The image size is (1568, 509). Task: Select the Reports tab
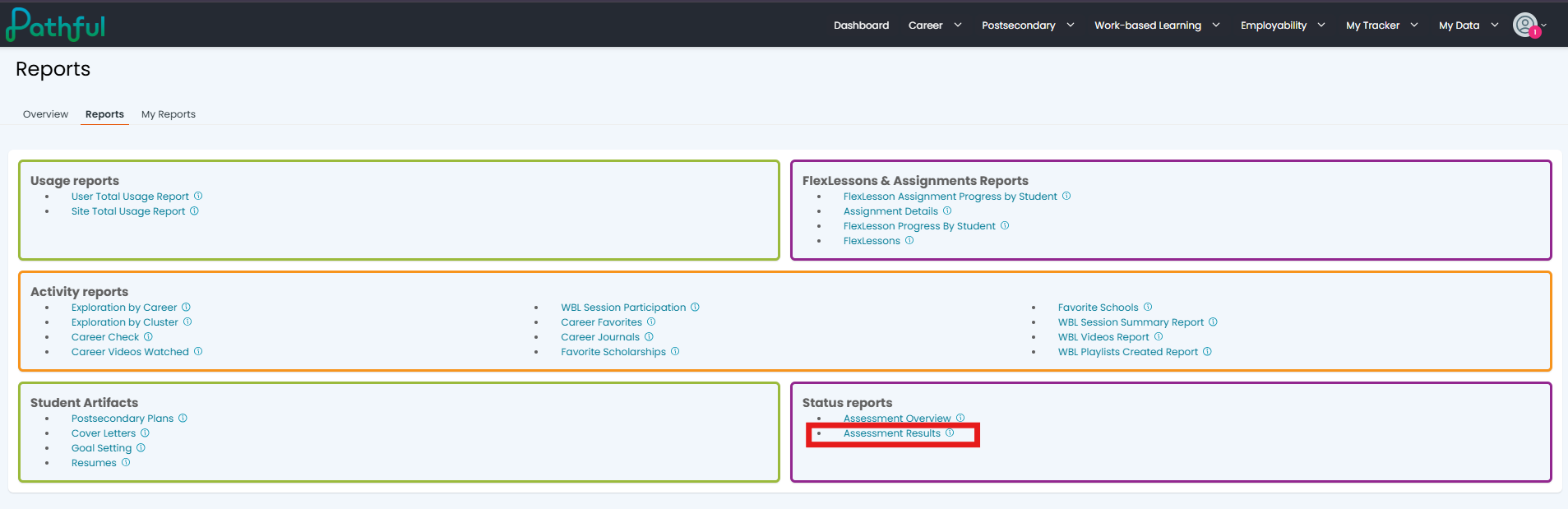tap(104, 114)
